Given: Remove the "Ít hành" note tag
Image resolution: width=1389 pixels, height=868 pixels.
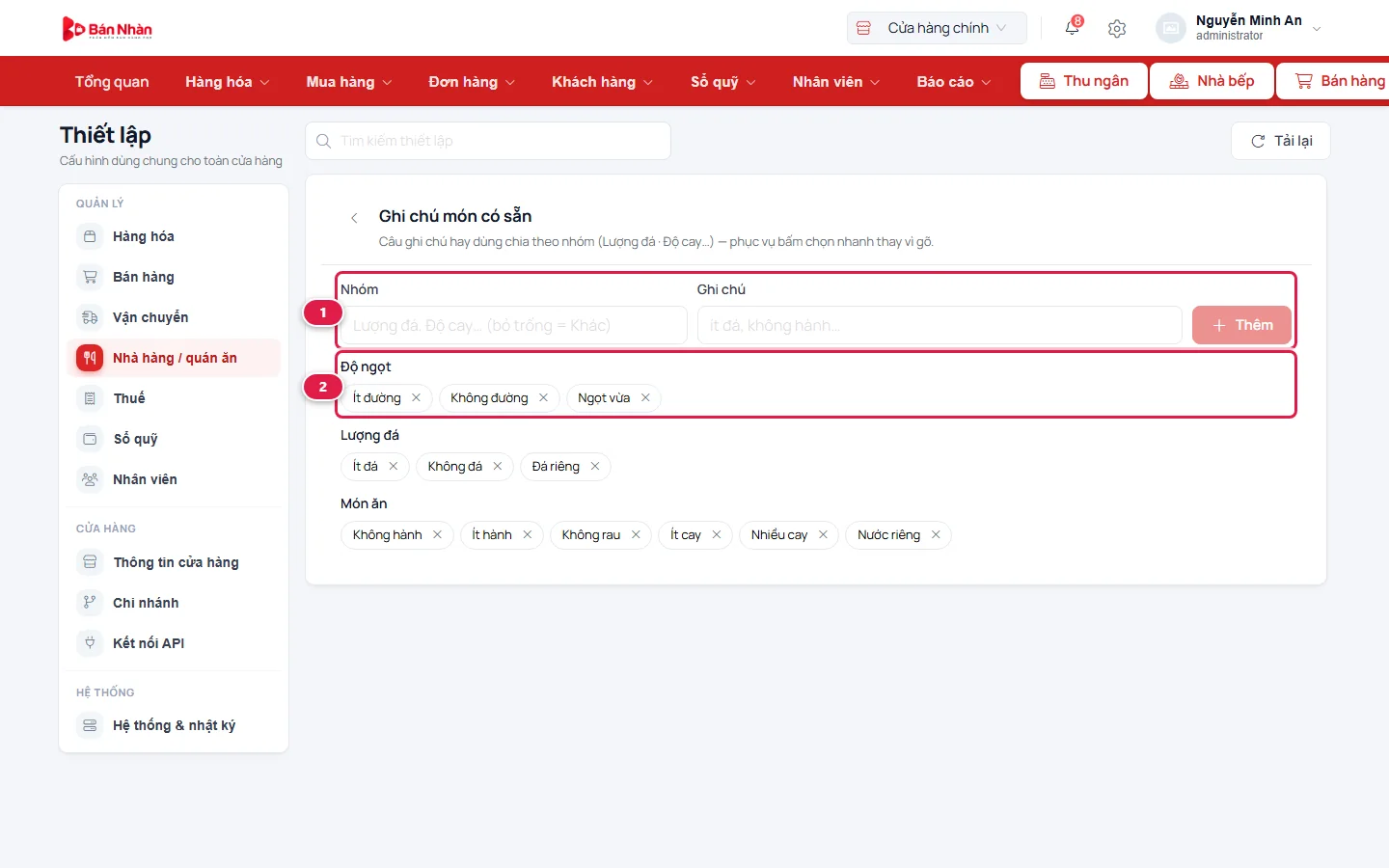Looking at the screenshot, I should coord(528,534).
